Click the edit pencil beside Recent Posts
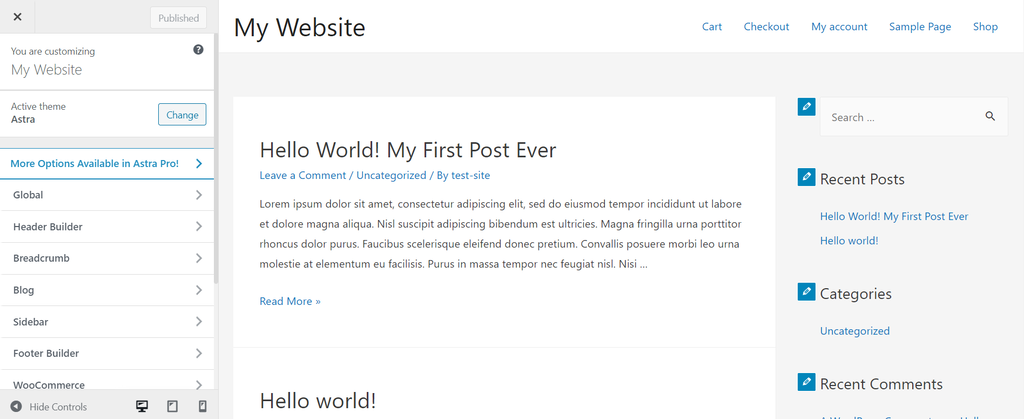This screenshot has width=1024, height=419. (806, 177)
